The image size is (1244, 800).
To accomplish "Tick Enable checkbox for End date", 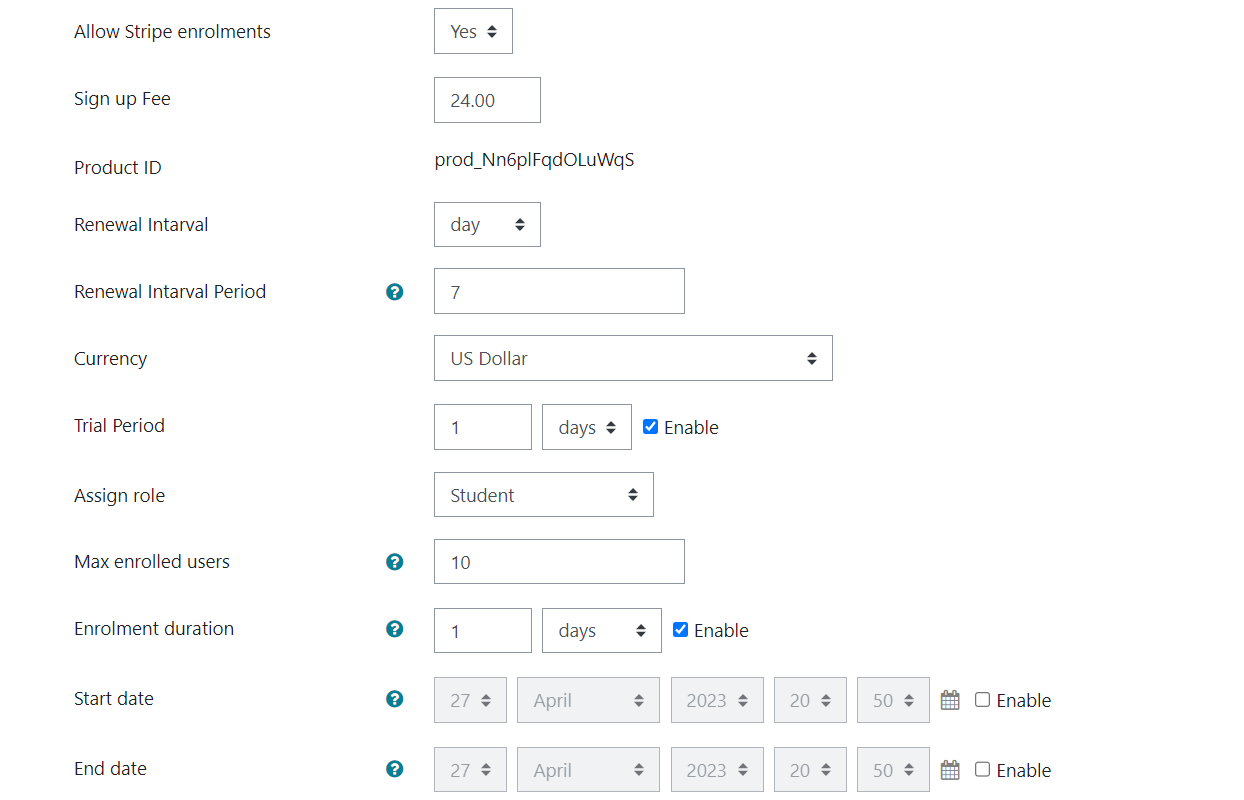I will pos(983,770).
